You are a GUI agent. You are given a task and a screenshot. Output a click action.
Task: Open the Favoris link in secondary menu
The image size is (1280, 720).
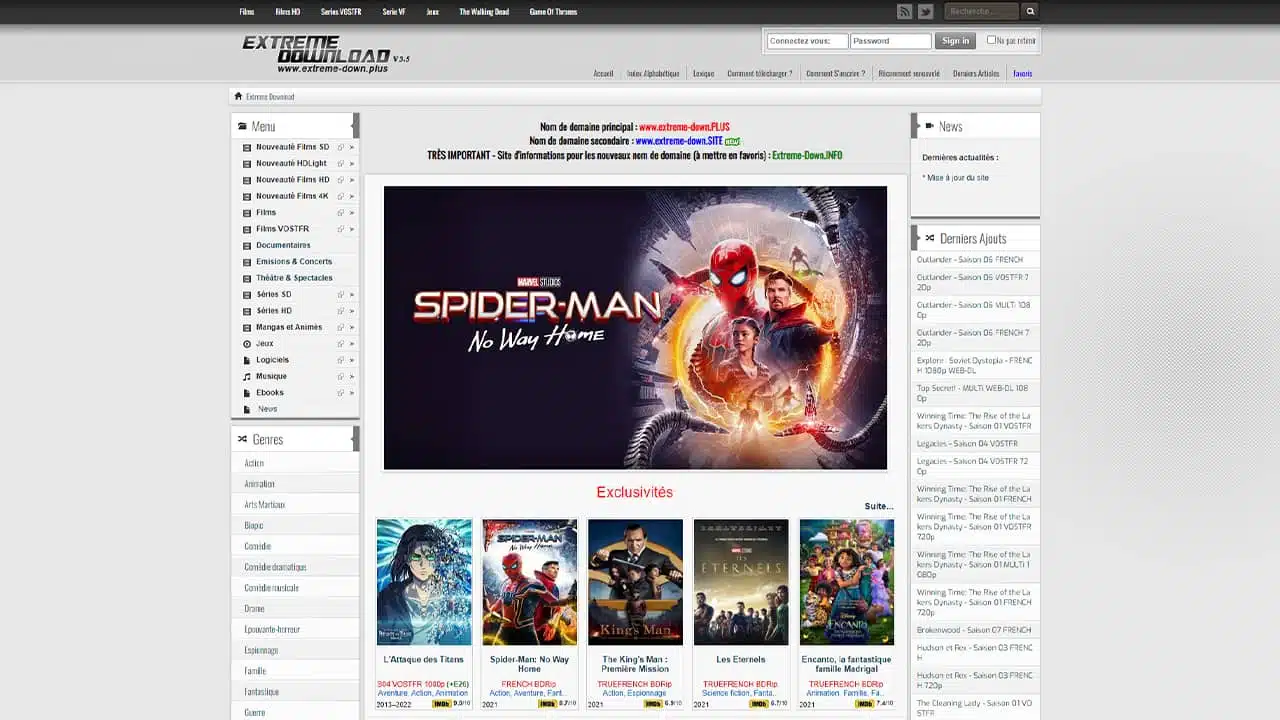click(x=1022, y=73)
